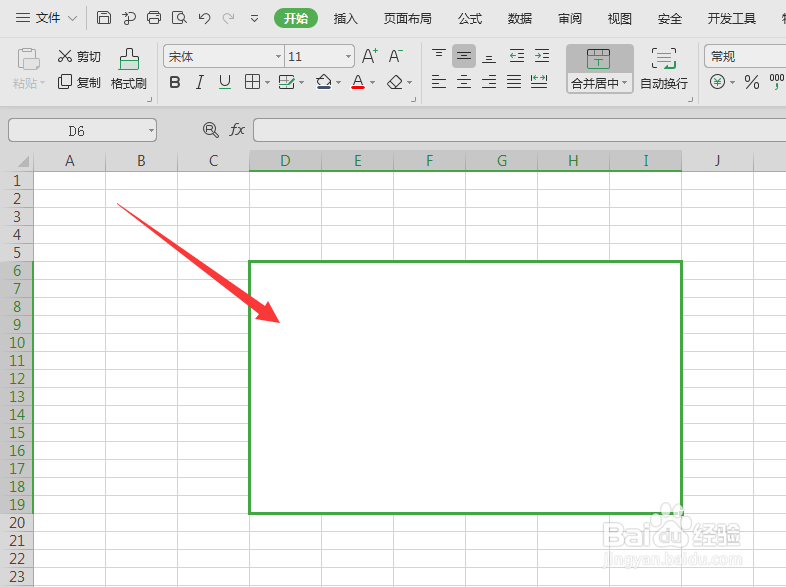786x587 pixels.
Task: Toggle Italic formatting
Action: tap(200, 82)
